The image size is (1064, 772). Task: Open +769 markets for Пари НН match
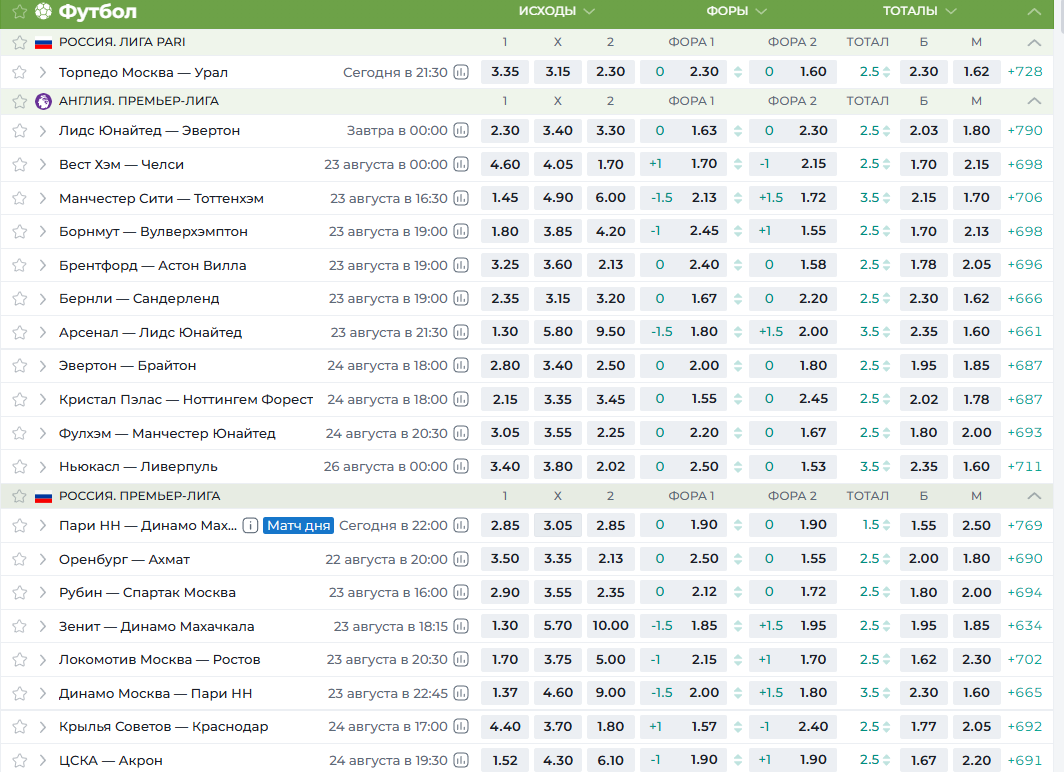1025,526
